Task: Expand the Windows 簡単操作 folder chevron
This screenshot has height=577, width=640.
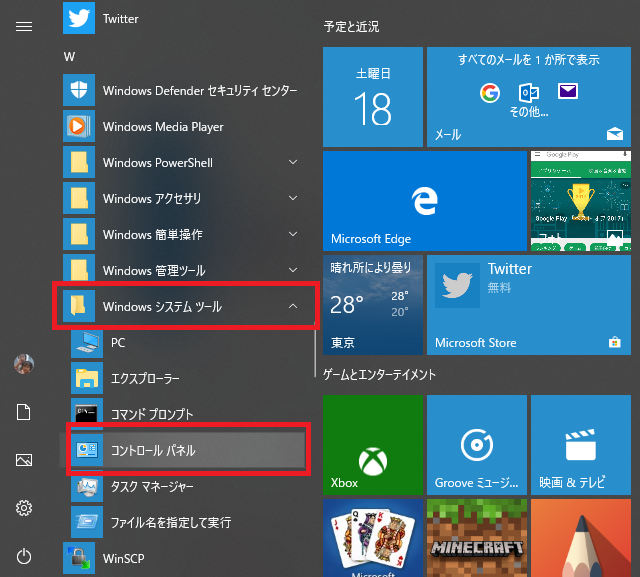Action: 293,234
